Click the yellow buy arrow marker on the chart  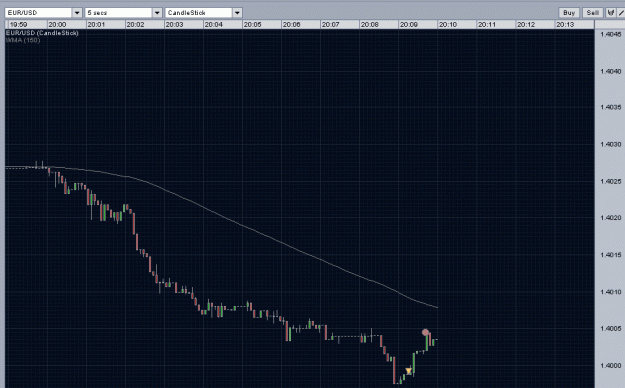[x=409, y=371]
